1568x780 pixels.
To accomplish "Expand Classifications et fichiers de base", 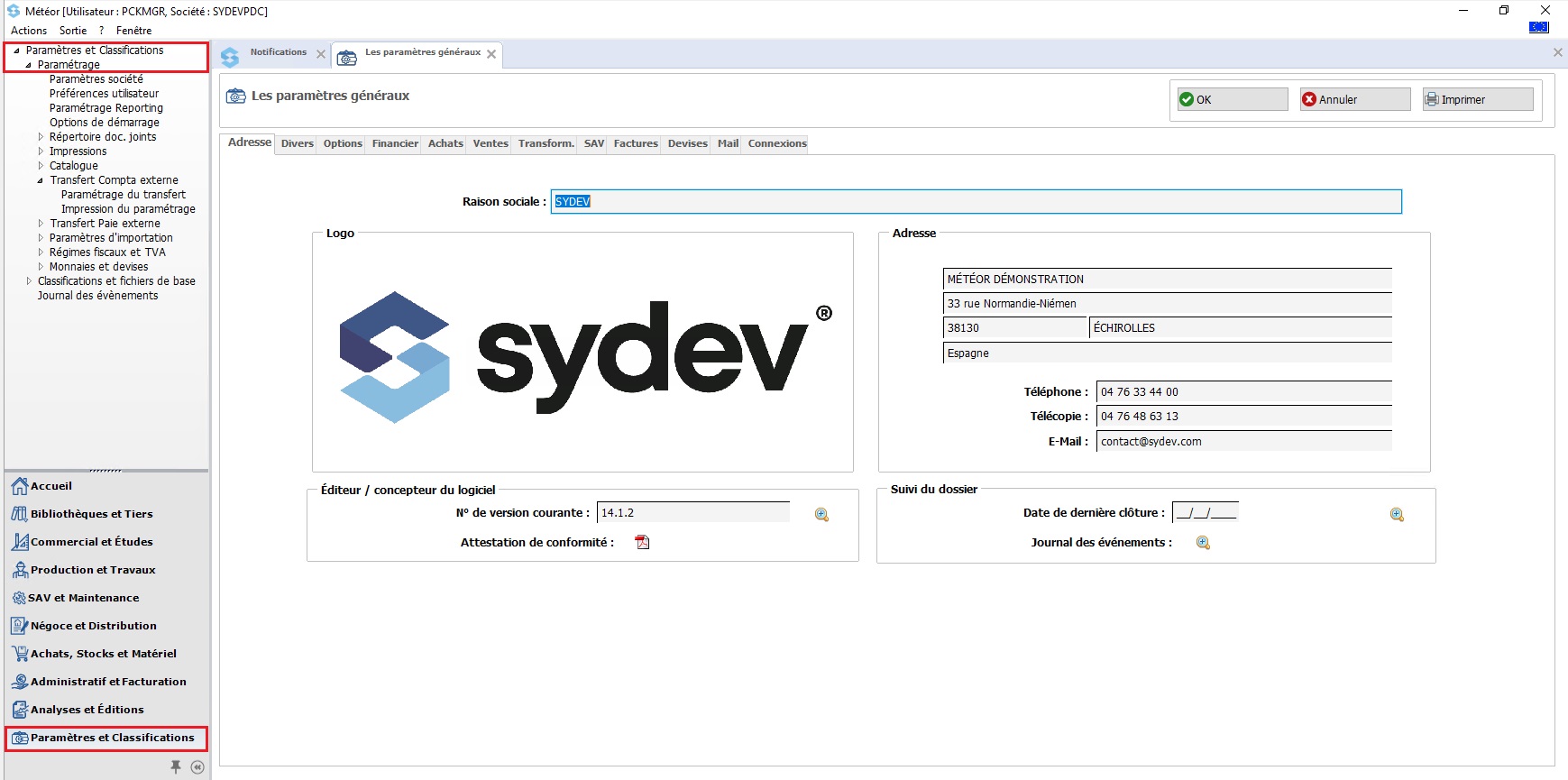I will [x=29, y=281].
